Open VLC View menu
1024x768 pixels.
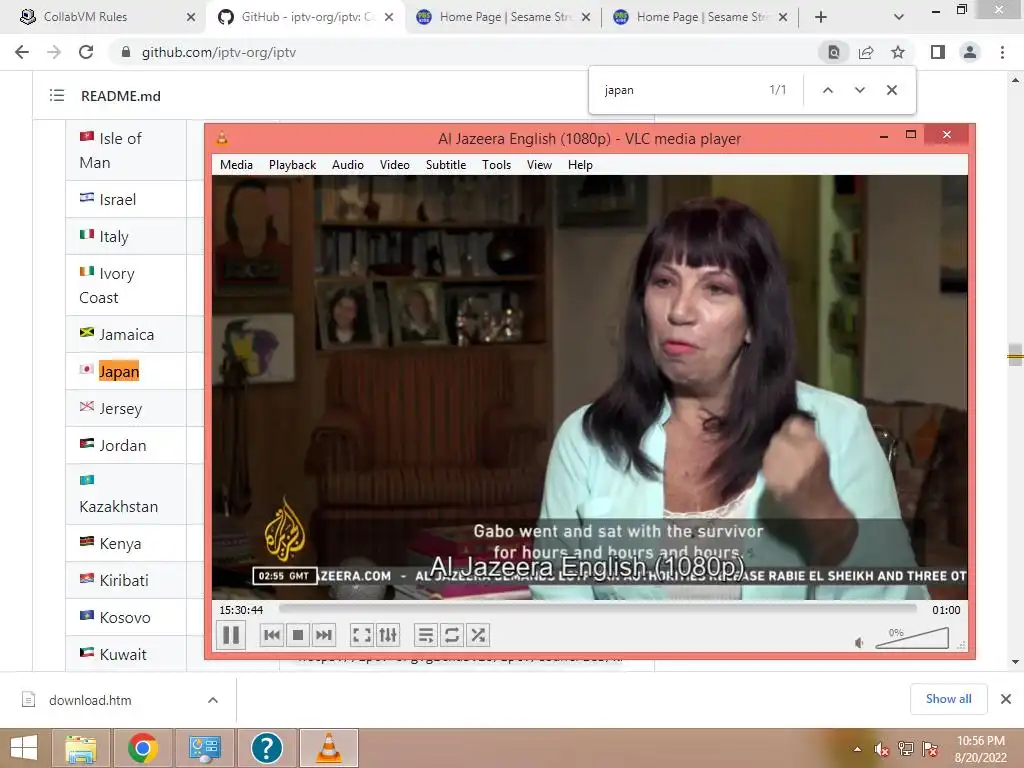point(539,165)
